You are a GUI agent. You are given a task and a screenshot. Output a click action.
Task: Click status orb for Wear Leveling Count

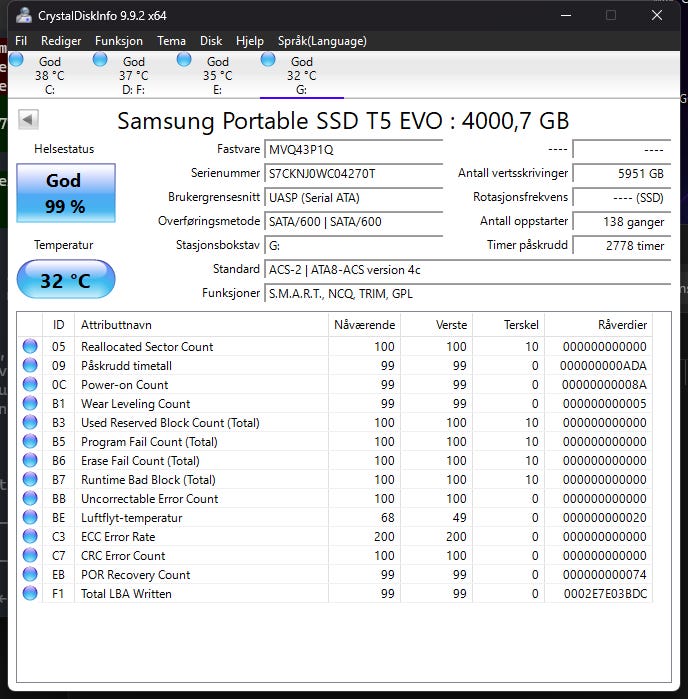pos(30,403)
